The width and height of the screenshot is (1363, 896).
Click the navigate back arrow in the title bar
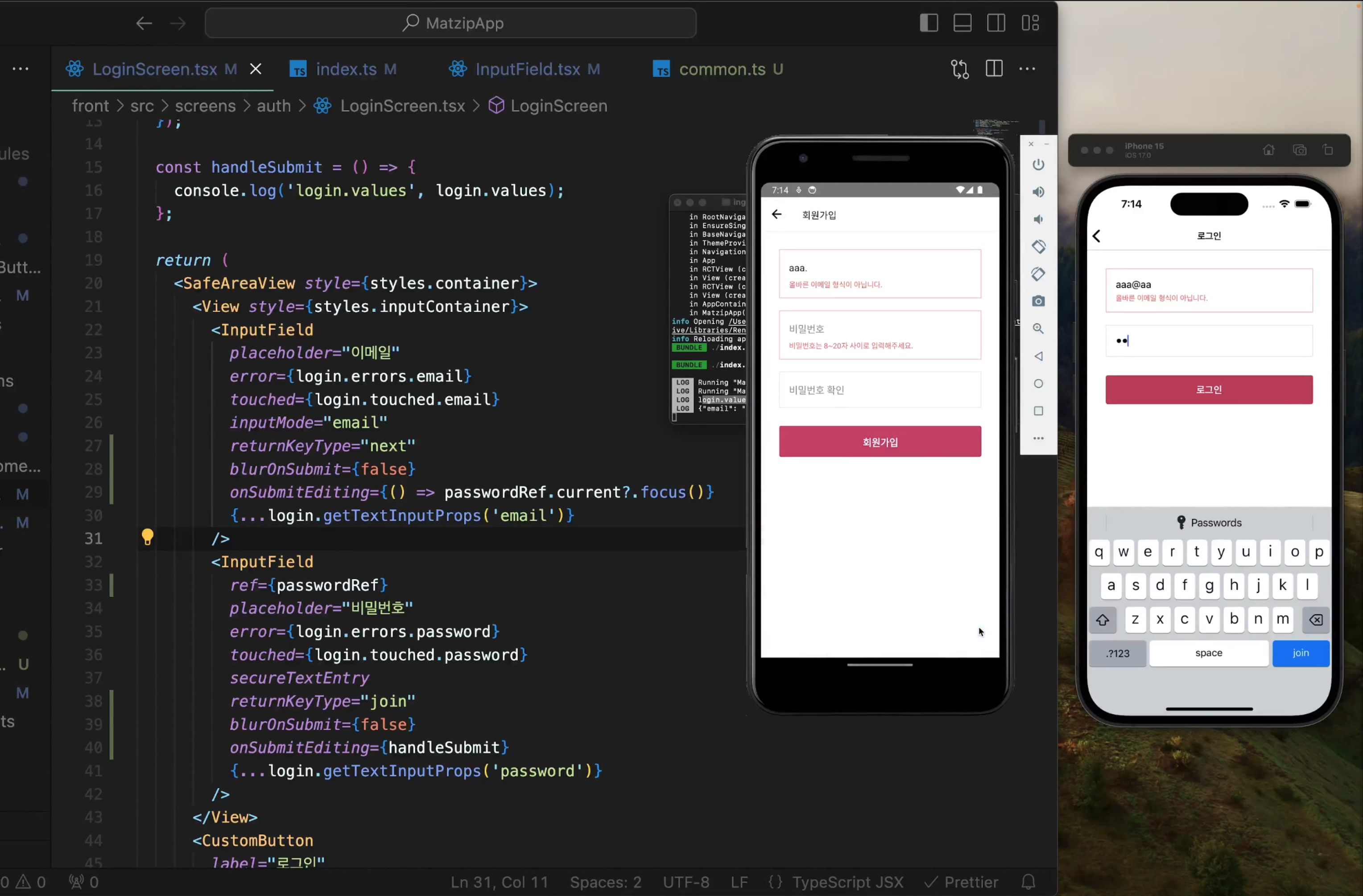pyautogui.click(x=144, y=23)
